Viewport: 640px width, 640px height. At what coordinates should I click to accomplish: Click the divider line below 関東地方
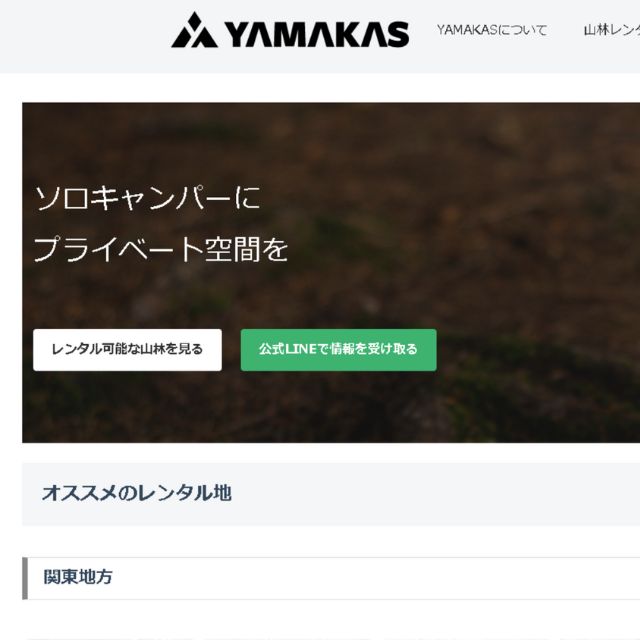click(x=331, y=600)
